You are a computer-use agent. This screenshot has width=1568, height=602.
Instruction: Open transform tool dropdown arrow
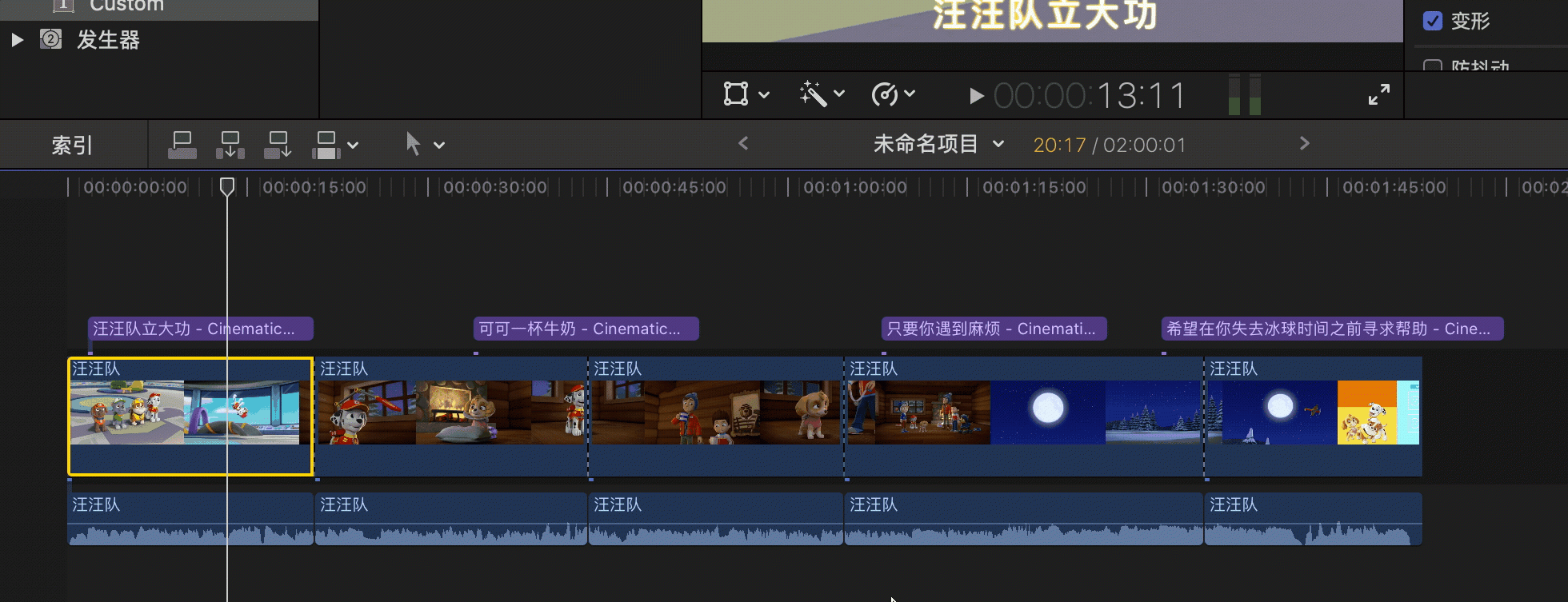tap(764, 94)
